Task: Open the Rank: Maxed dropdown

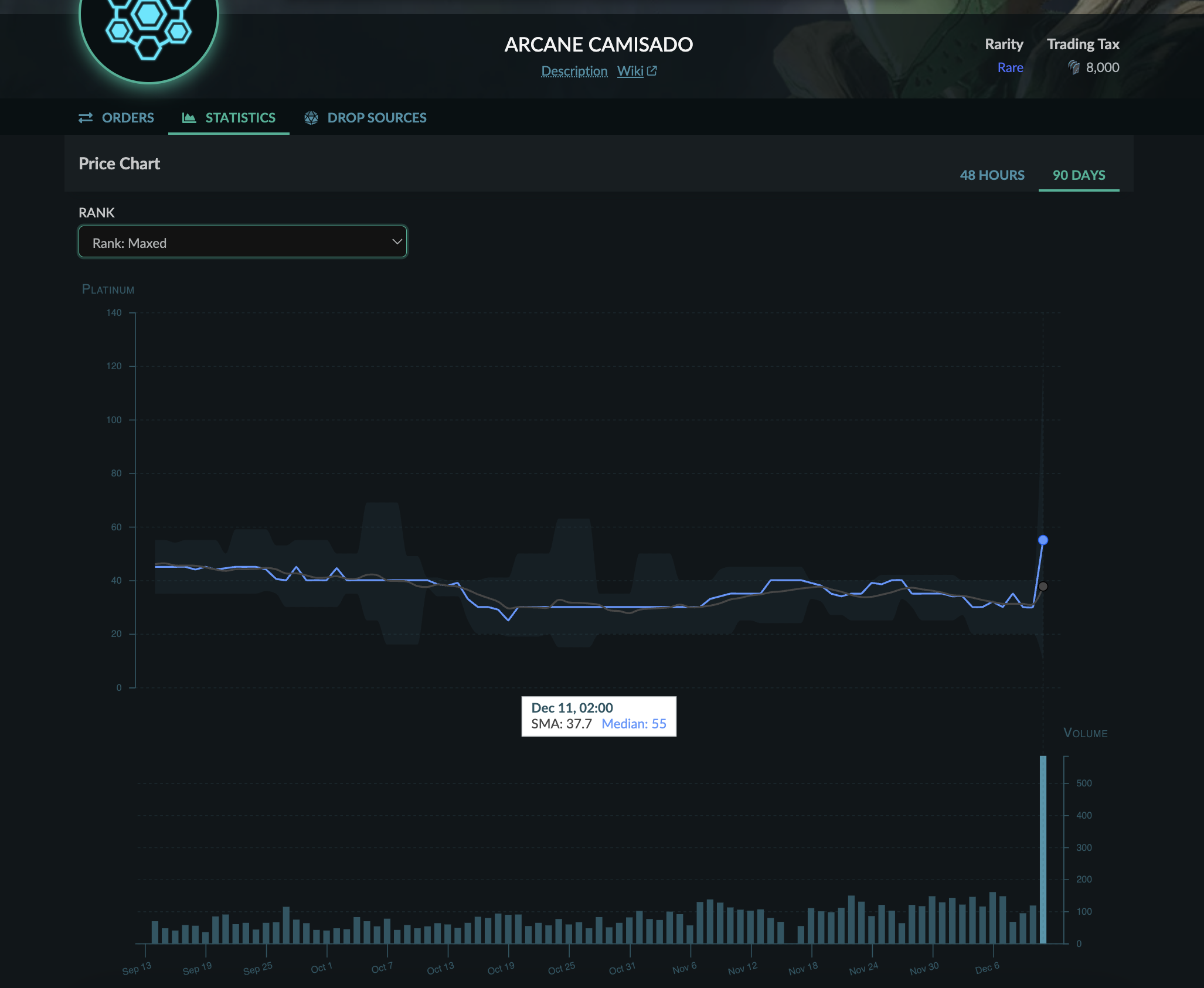Action: click(x=243, y=242)
